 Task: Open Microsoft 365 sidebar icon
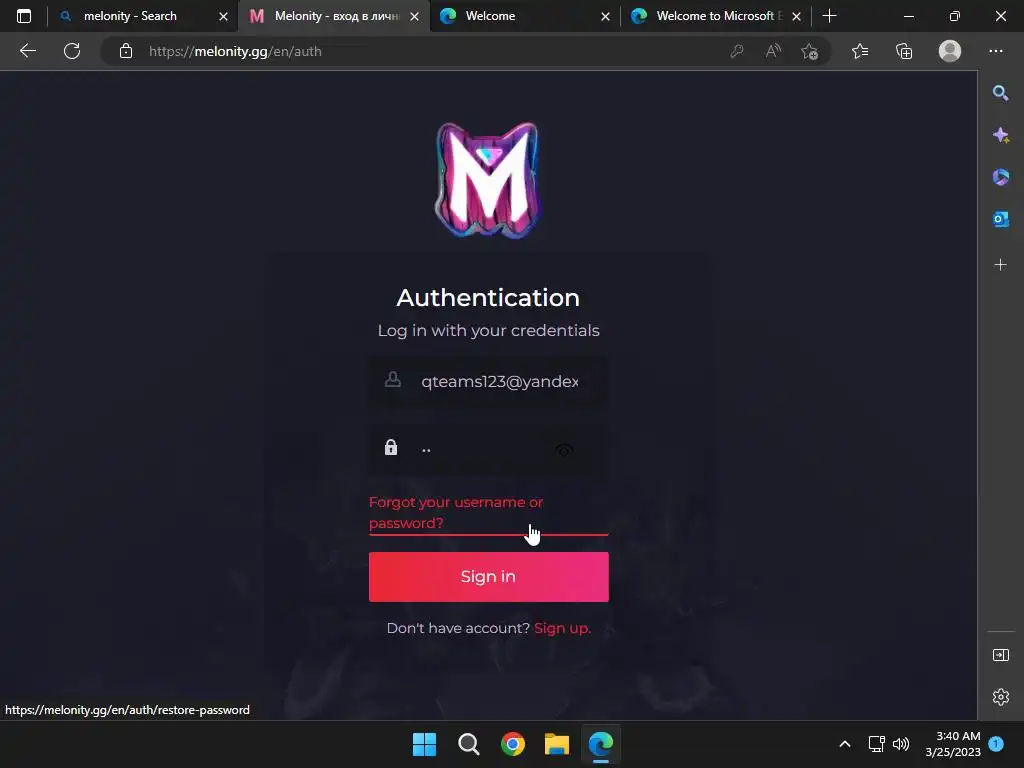(1000, 177)
